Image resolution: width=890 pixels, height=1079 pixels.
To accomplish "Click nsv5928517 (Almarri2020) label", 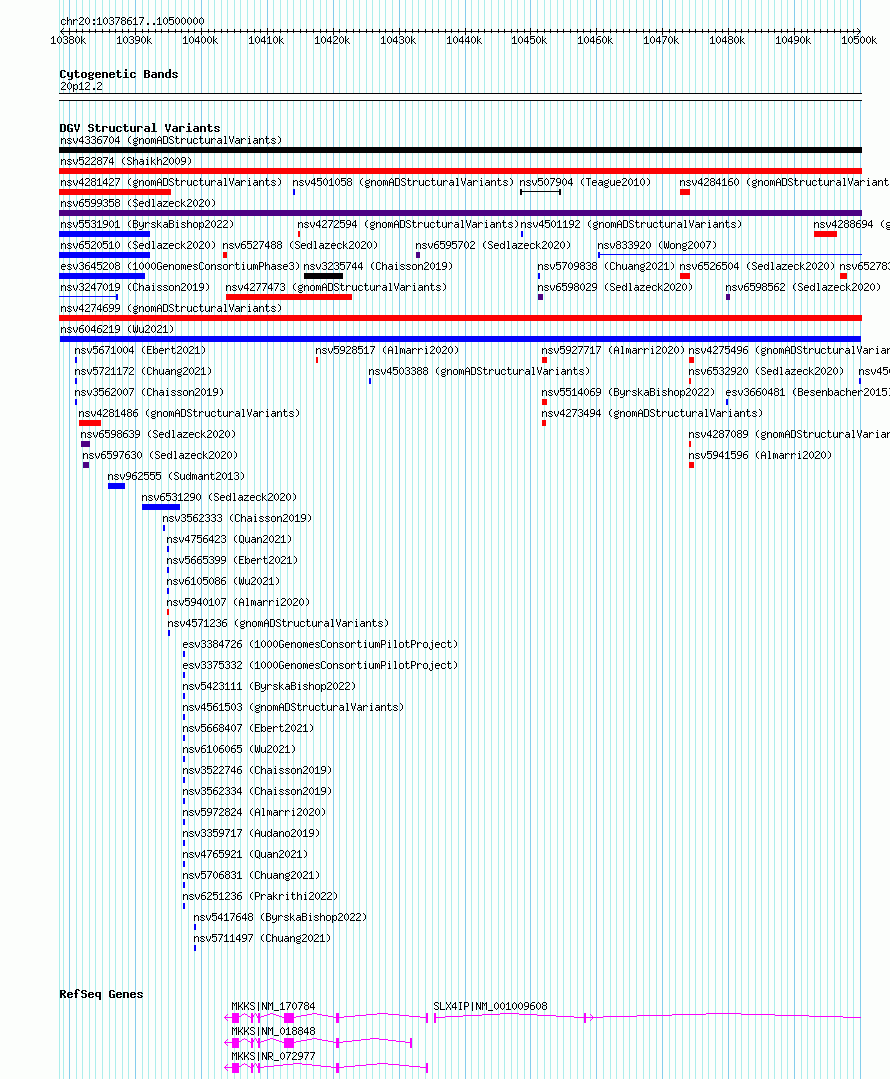I will point(387,350).
